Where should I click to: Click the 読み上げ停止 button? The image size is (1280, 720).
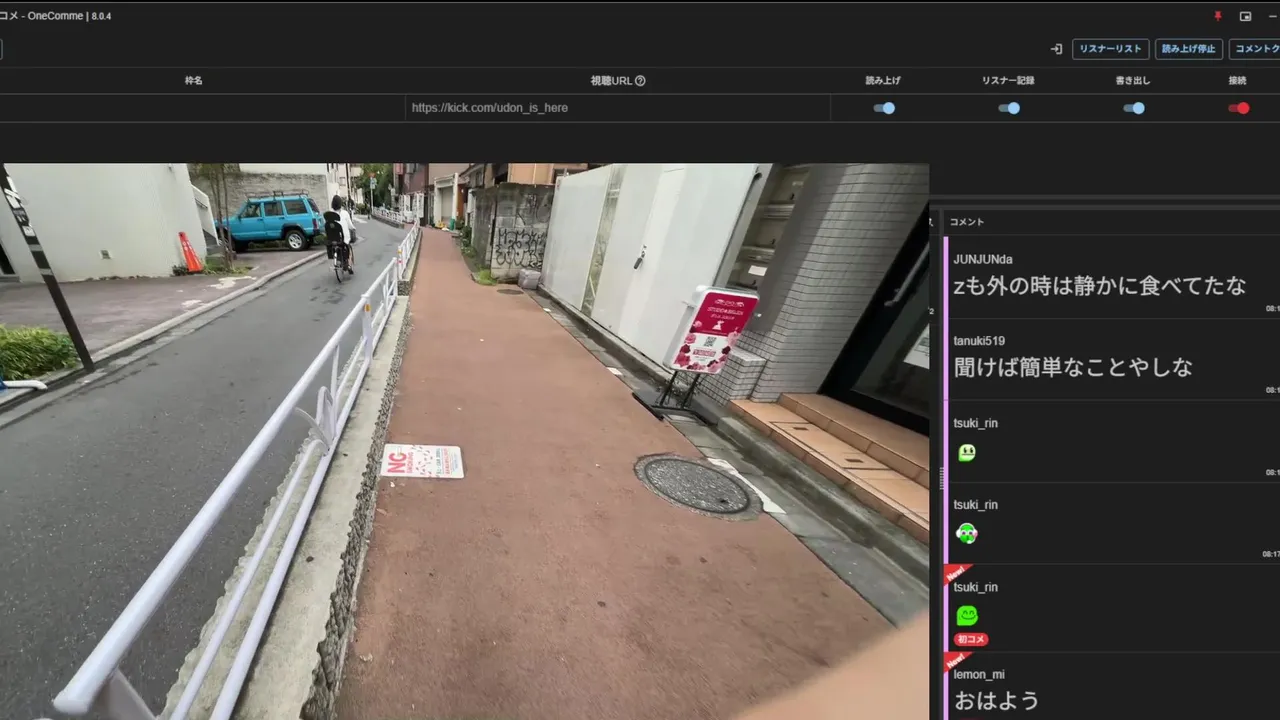1189,49
